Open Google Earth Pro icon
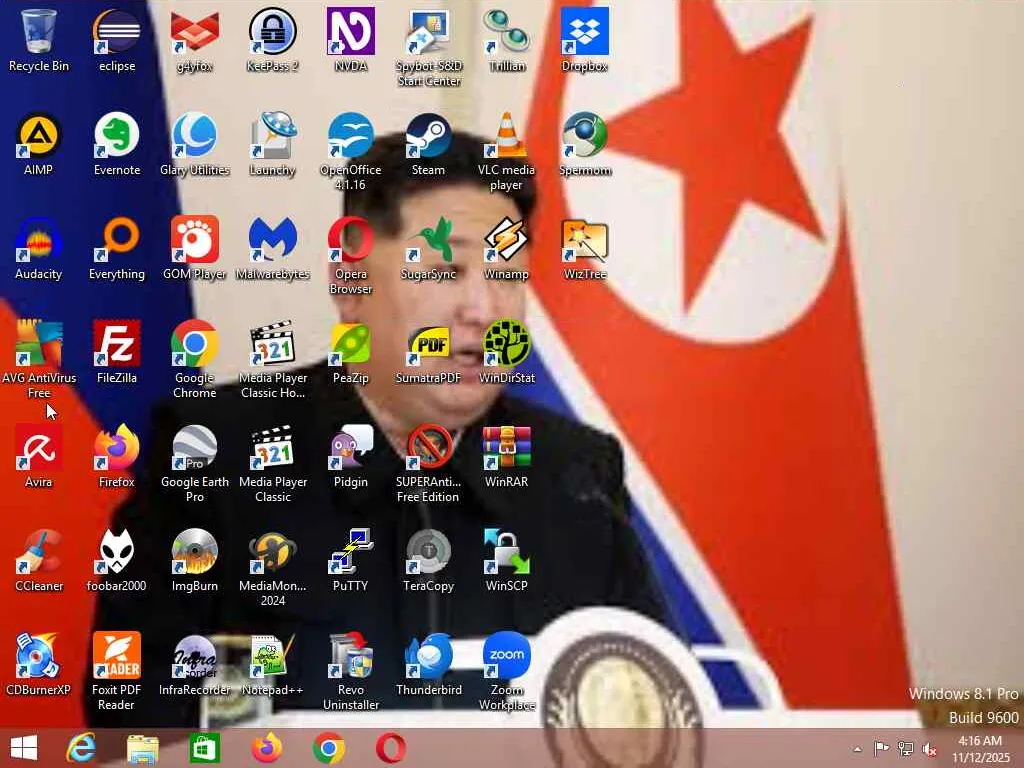The height and width of the screenshot is (768, 1024). (x=195, y=463)
